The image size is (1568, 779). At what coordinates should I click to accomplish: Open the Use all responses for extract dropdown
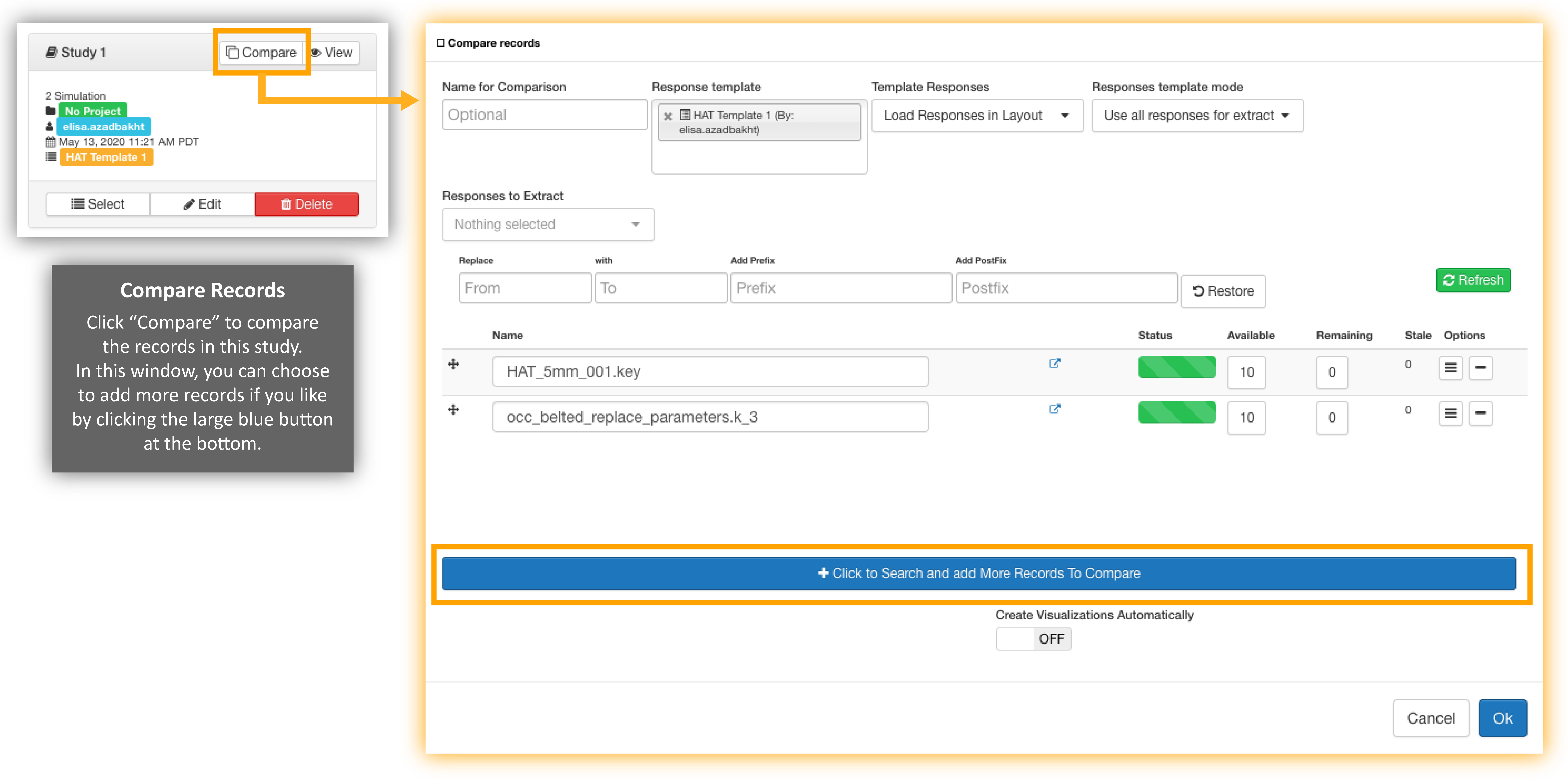[x=1197, y=115]
